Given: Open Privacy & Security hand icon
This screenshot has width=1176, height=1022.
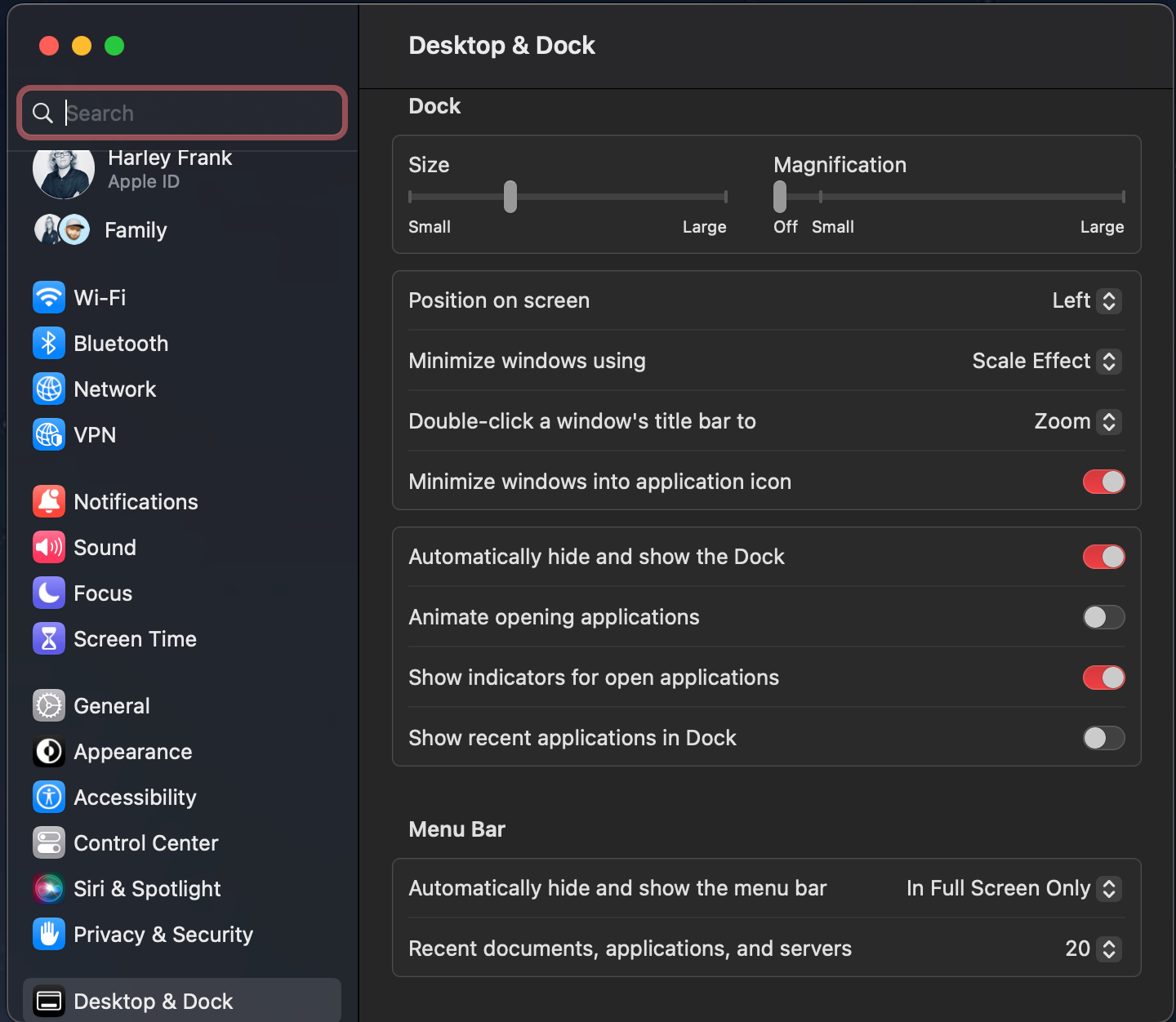Looking at the screenshot, I should coord(49,934).
